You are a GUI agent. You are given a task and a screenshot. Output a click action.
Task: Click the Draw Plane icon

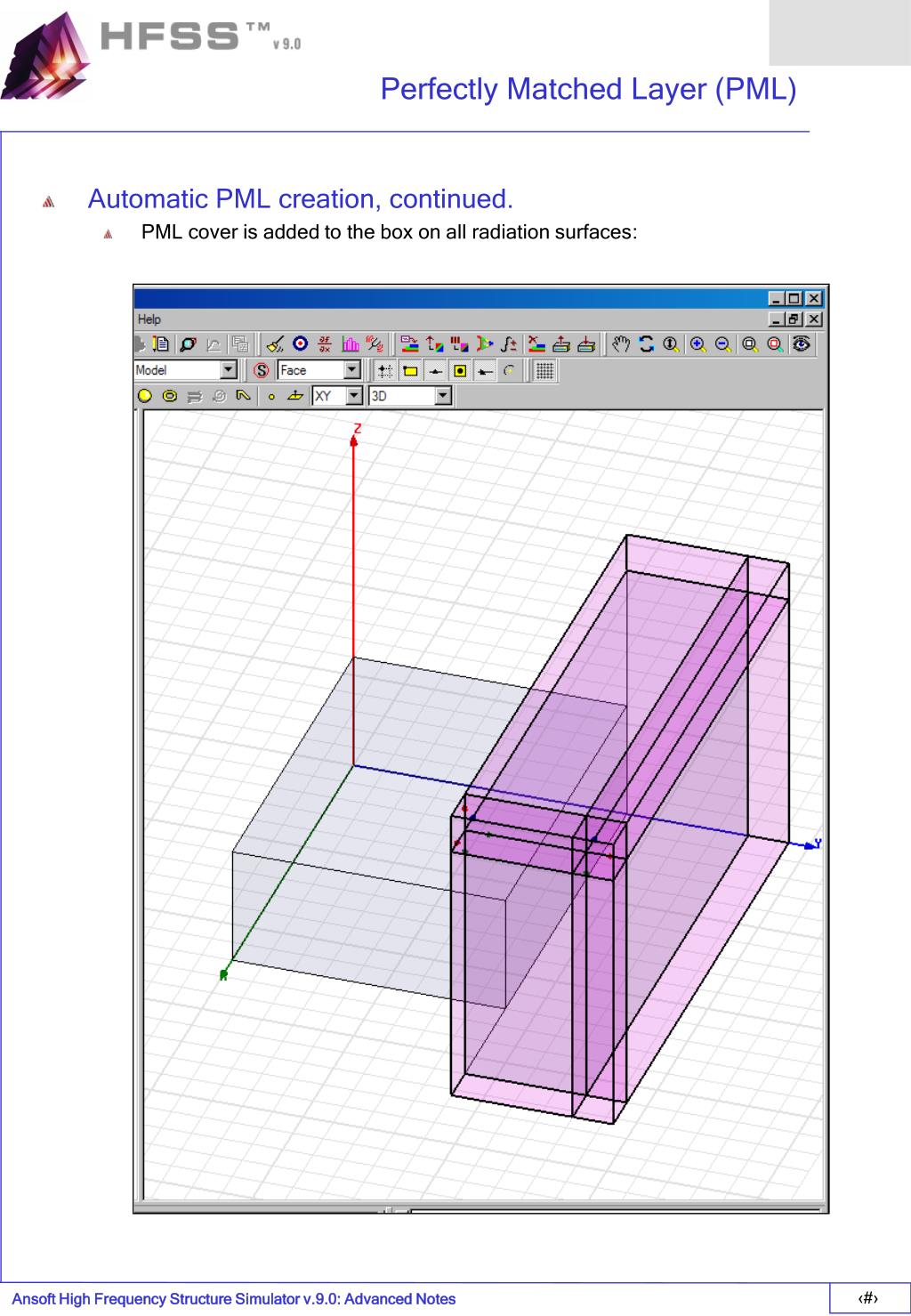294,396
